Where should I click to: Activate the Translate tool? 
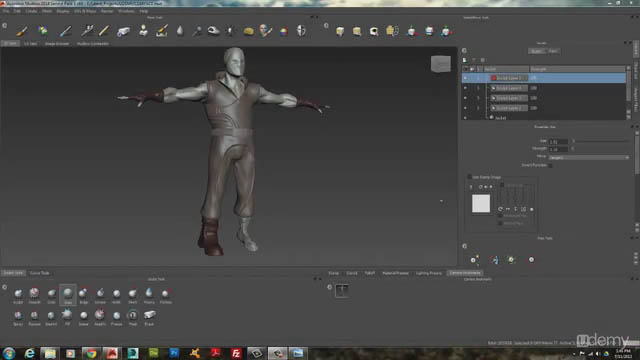click(411, 31)
